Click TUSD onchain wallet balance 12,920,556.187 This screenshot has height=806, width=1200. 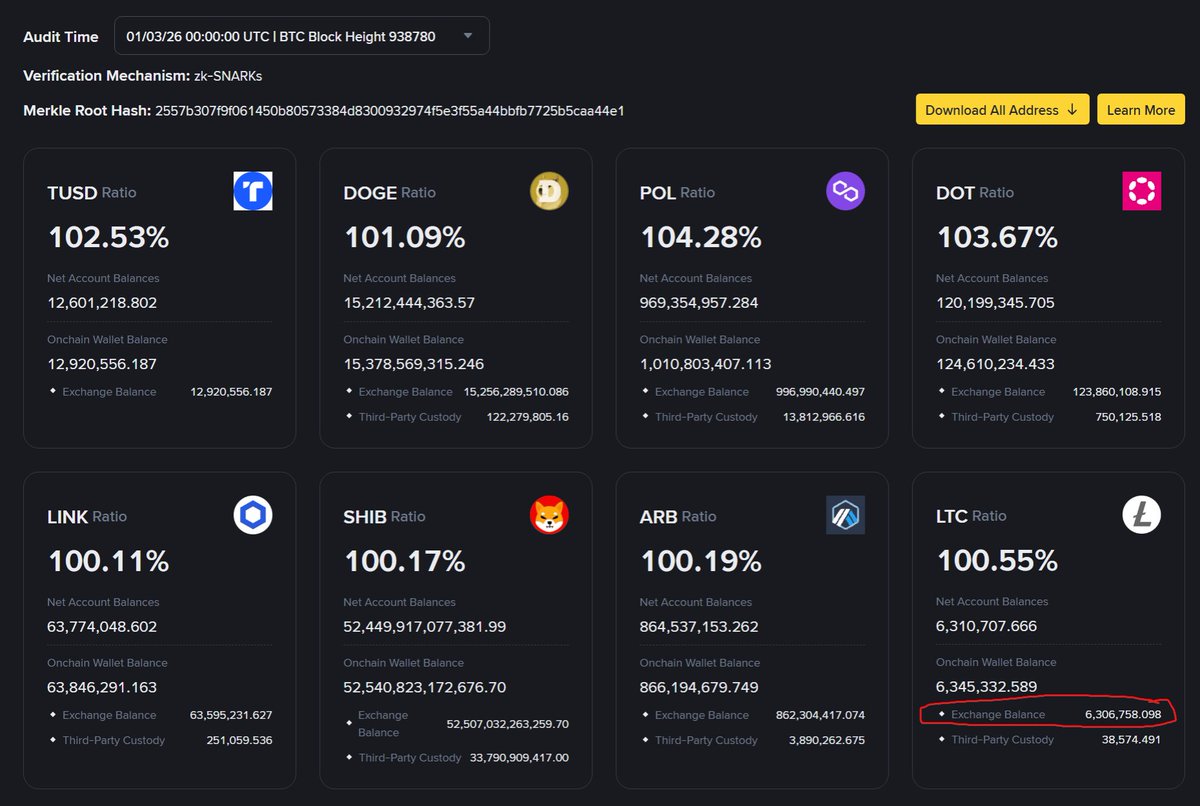(102, 364)
